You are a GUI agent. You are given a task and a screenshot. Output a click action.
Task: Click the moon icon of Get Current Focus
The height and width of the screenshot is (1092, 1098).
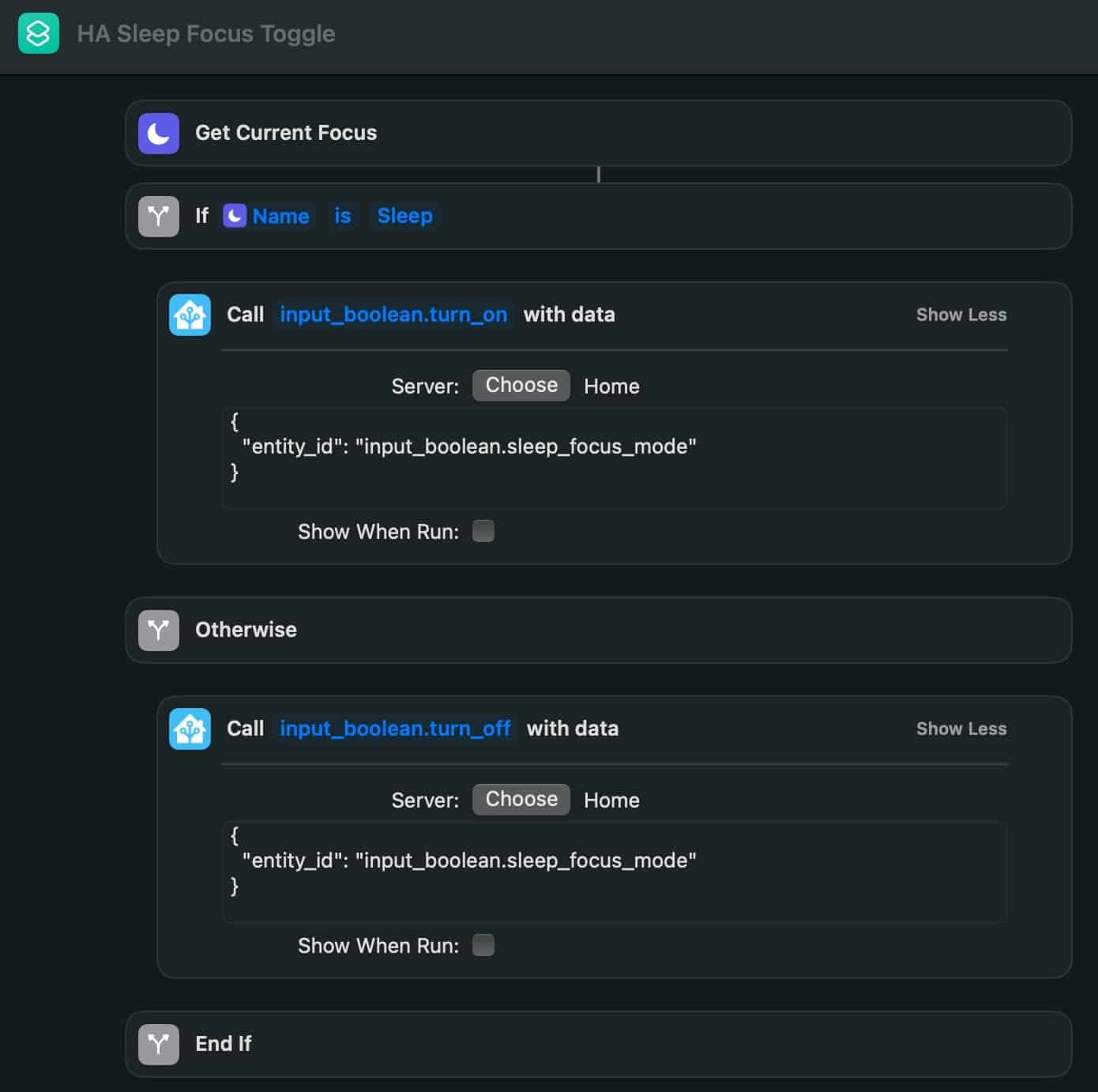pos(159,133)
